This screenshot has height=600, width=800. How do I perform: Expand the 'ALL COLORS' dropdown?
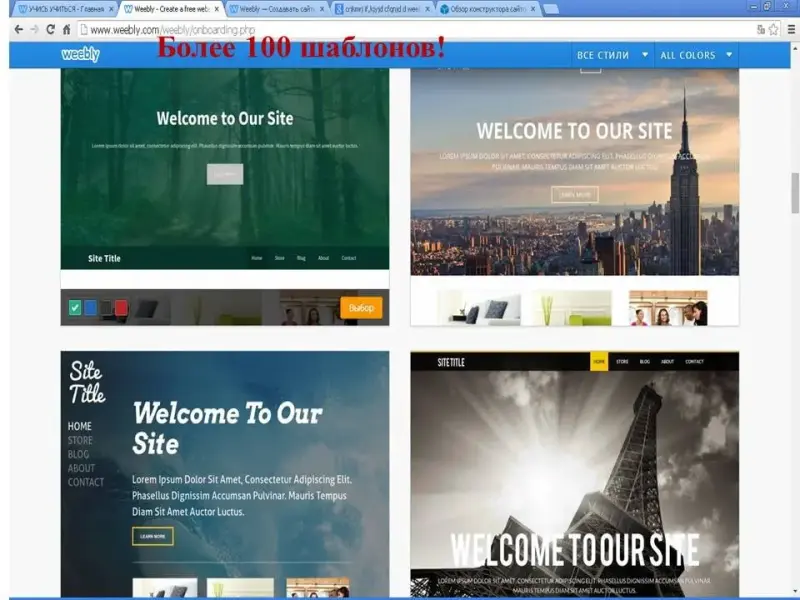695,55
